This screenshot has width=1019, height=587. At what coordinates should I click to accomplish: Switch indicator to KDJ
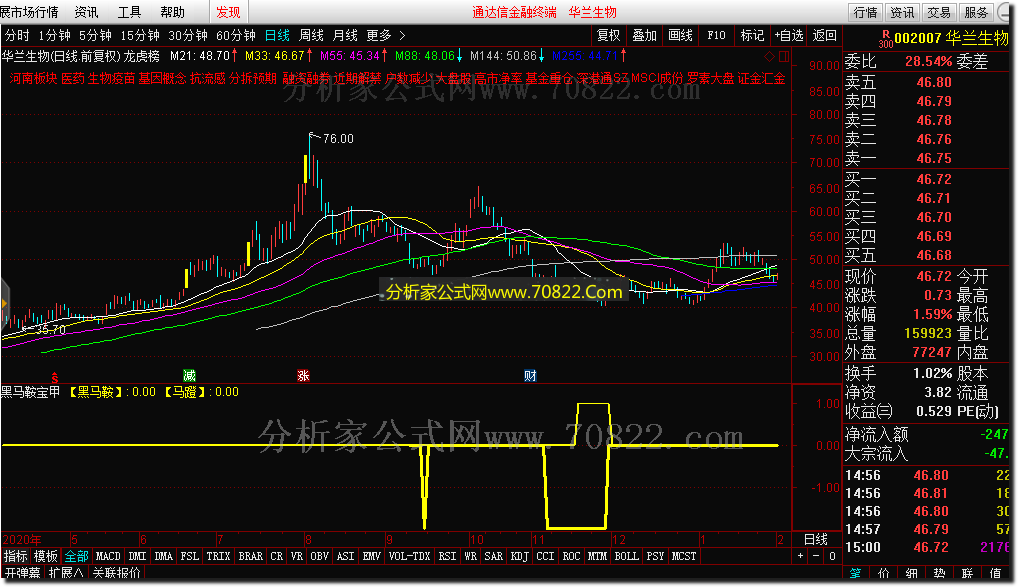[x=519, y=556]
